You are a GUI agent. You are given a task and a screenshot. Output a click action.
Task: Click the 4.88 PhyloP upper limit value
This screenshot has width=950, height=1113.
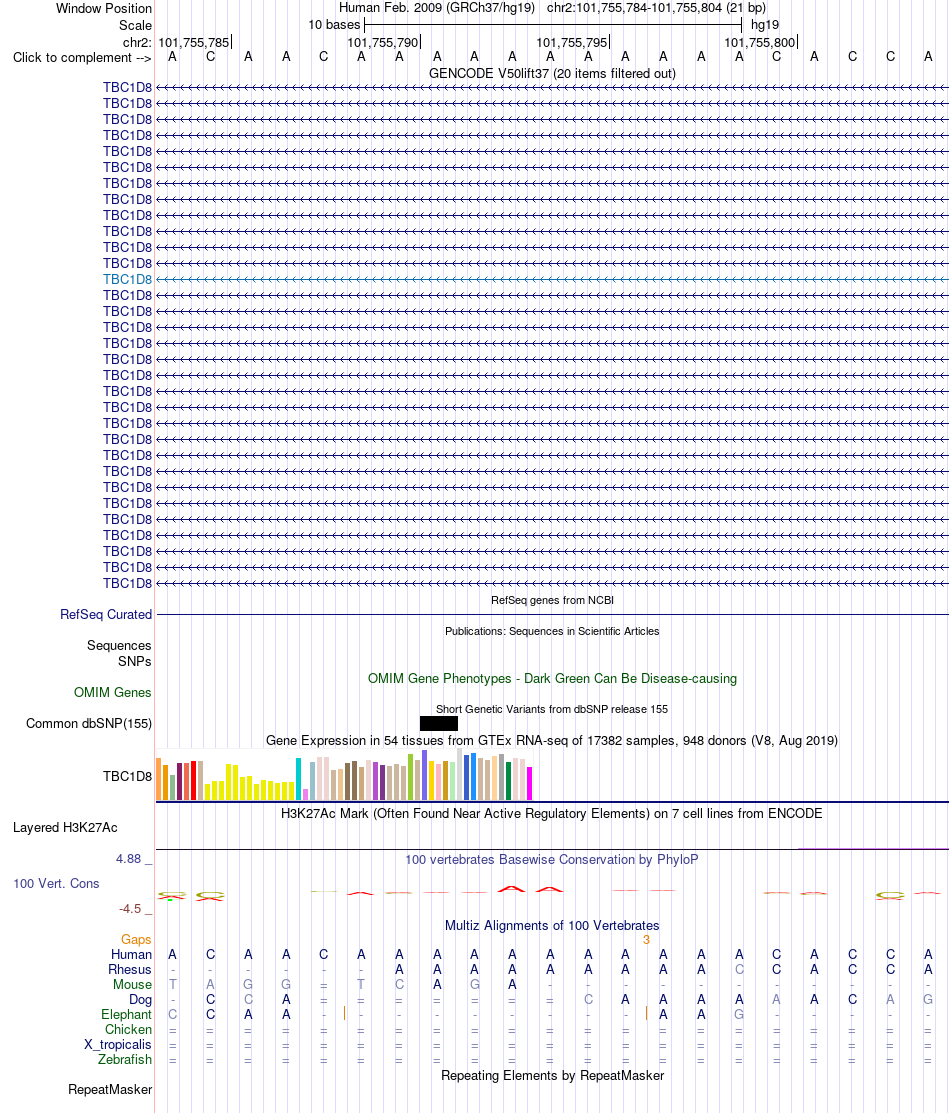click(129, 859)
